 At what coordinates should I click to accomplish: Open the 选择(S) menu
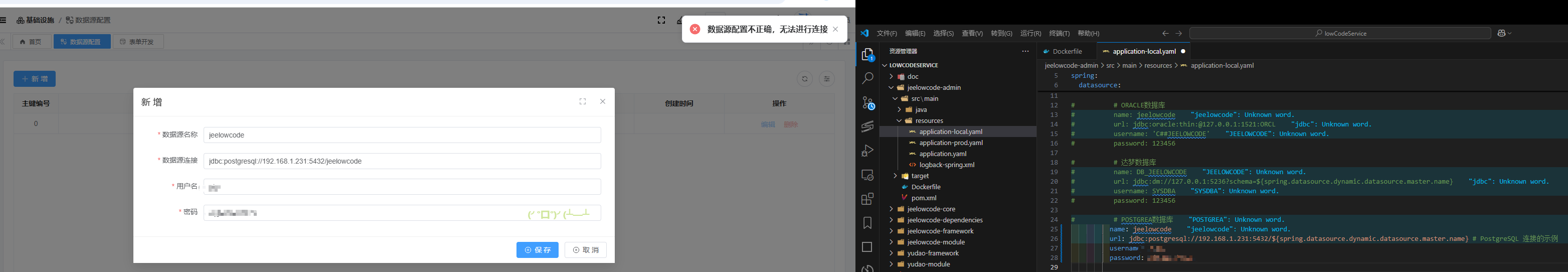tap(944, 34)
